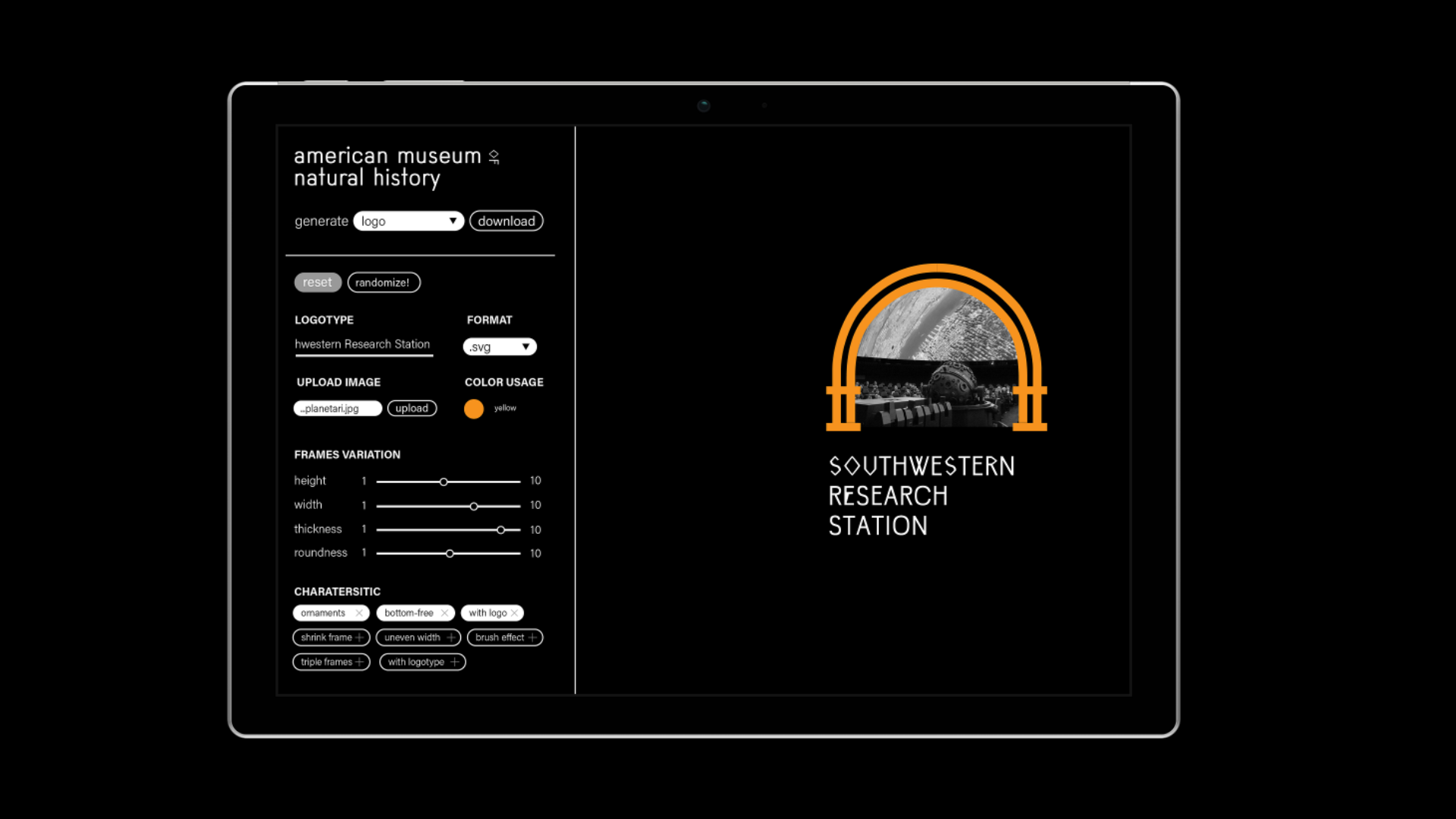
Task: Click the roundness slider handle
Action: tap(450, 554)
